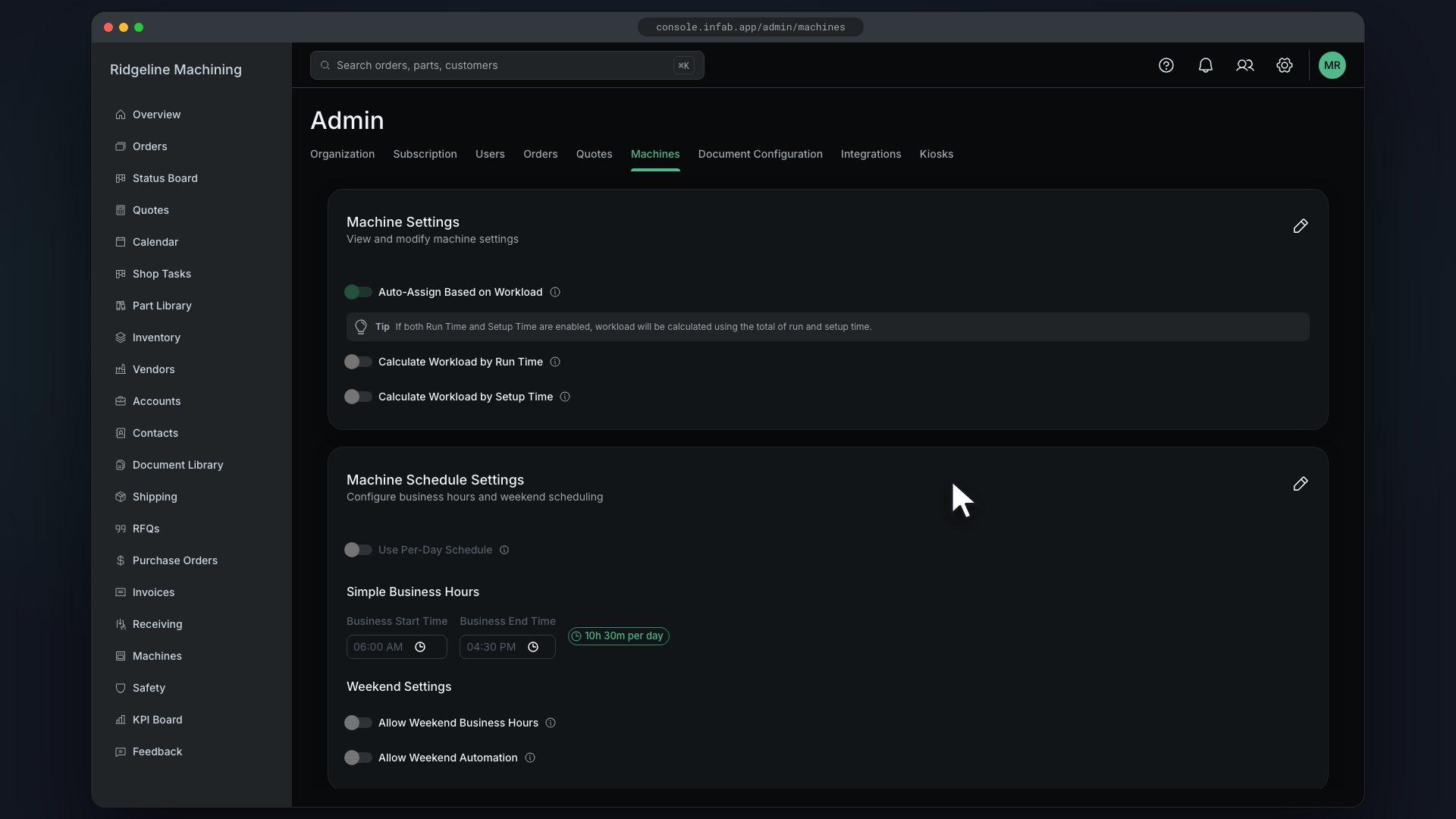The width and height of the screenshot is (1456, 819).
Task: Open clock picker for Business End Time
Action: click(533, 647)
